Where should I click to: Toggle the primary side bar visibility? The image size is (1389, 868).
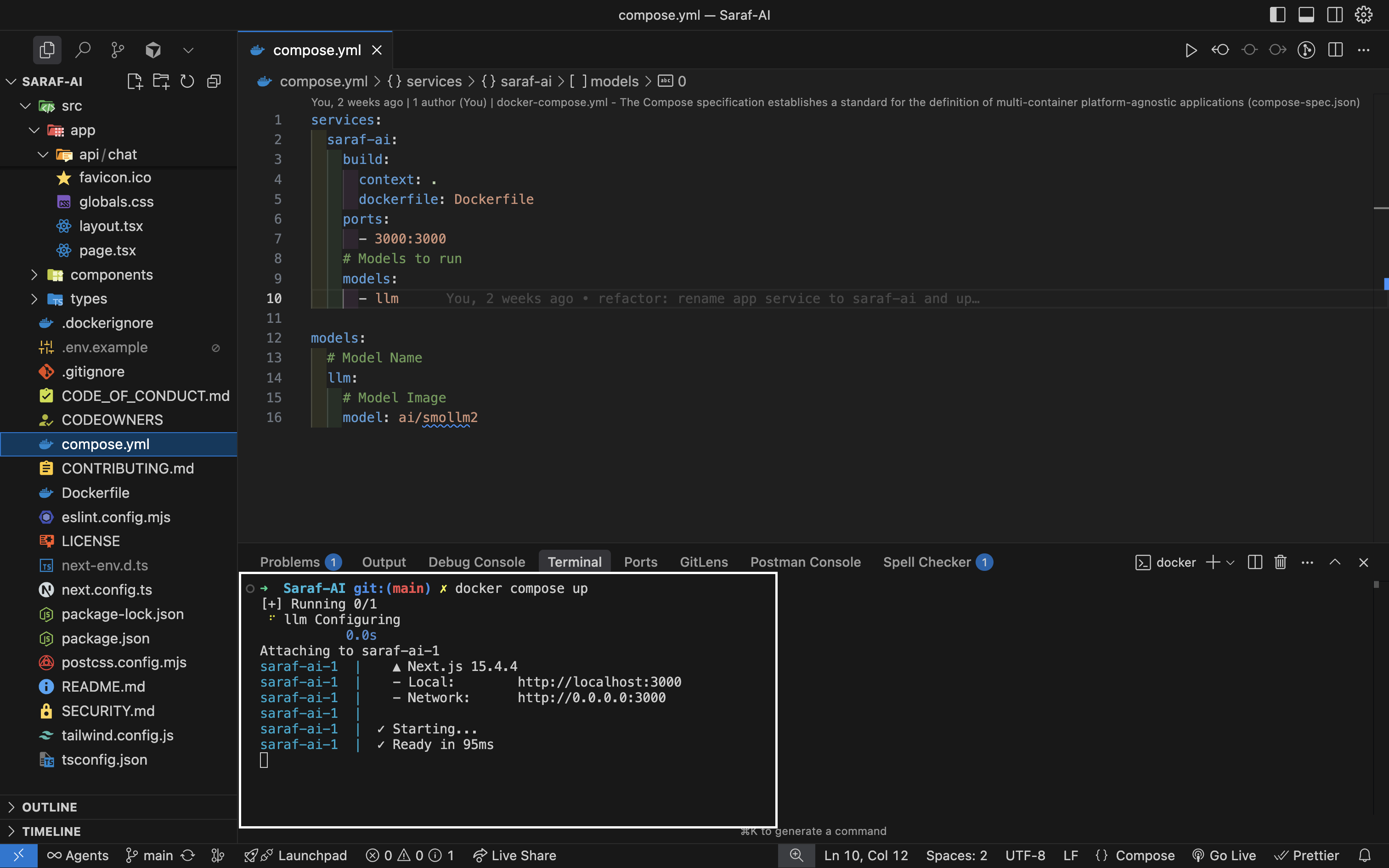[1277, 15]
